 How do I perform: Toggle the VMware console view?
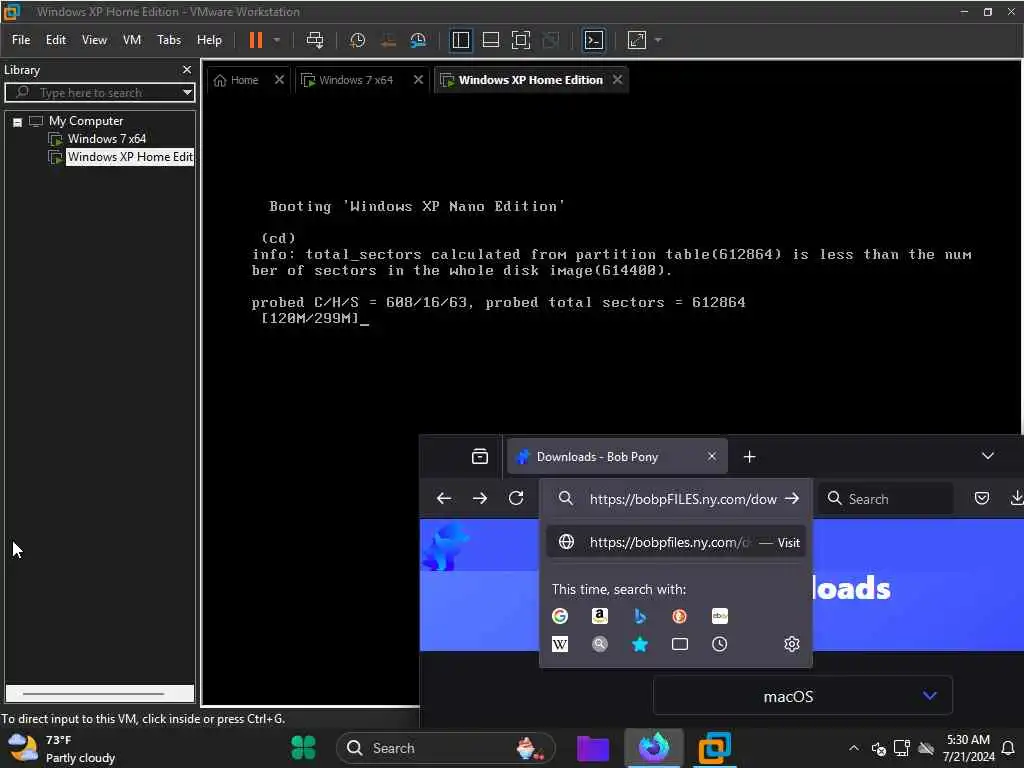(594, 40)
